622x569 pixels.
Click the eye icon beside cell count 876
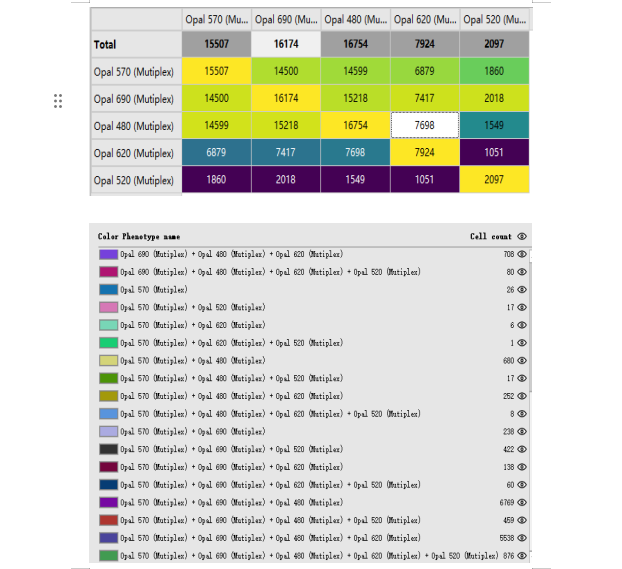point(522,555)
